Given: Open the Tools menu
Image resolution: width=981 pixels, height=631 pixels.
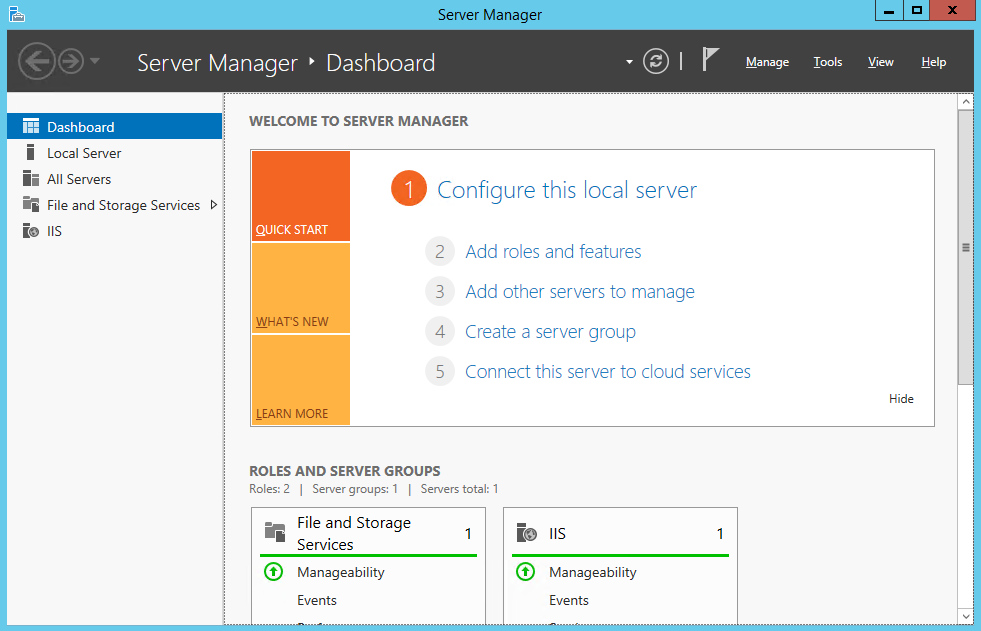Looking at the screenshot, I should click(x=827, y=62).
